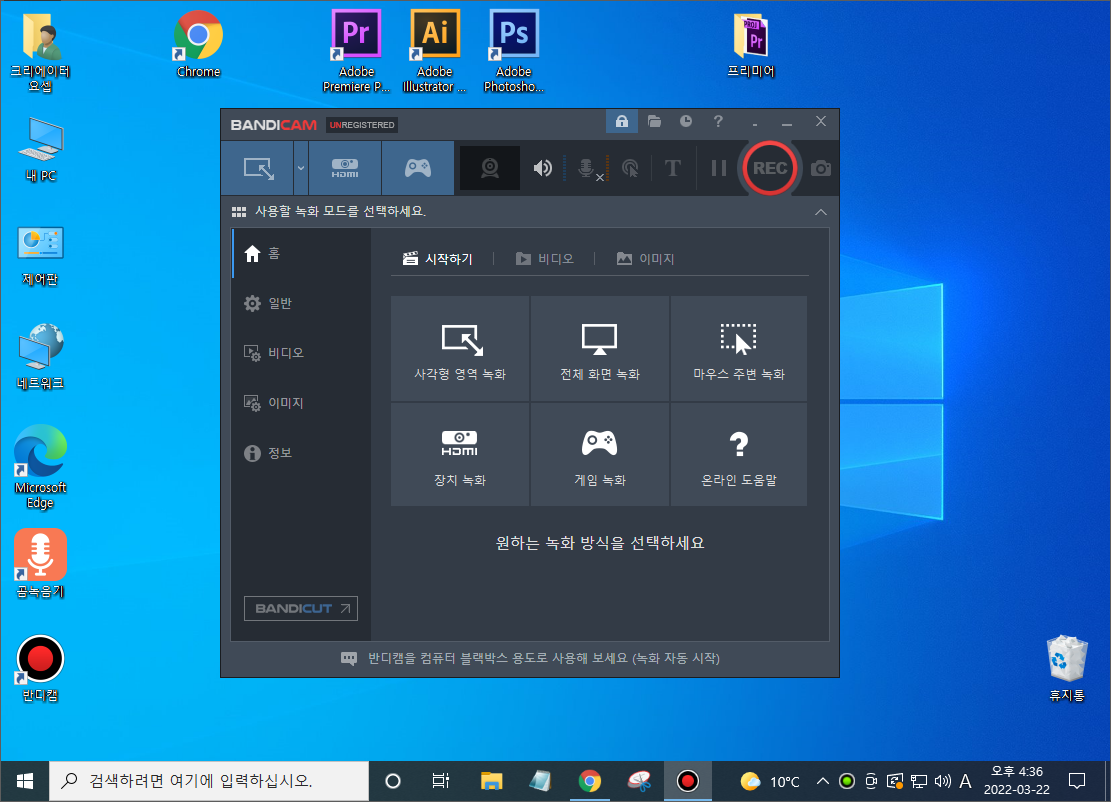The image size is (1111, 802).
Task: Toggle the text overlay T icon
Action: [672, 168]
